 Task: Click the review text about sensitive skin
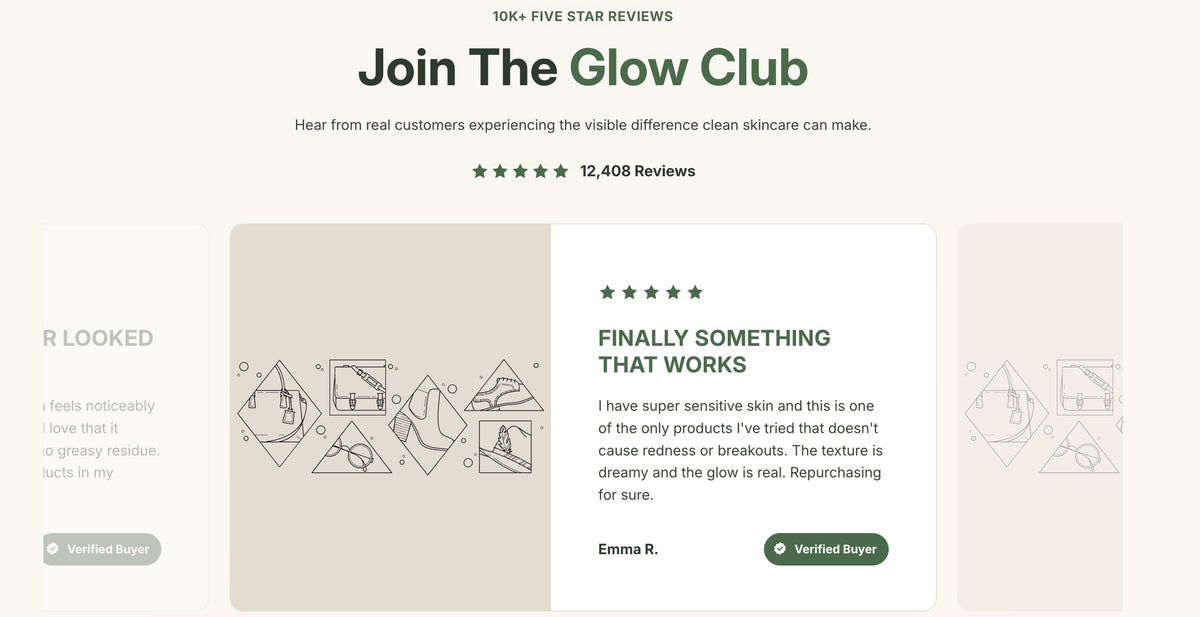pyautogui.click(x=740, y=450)
